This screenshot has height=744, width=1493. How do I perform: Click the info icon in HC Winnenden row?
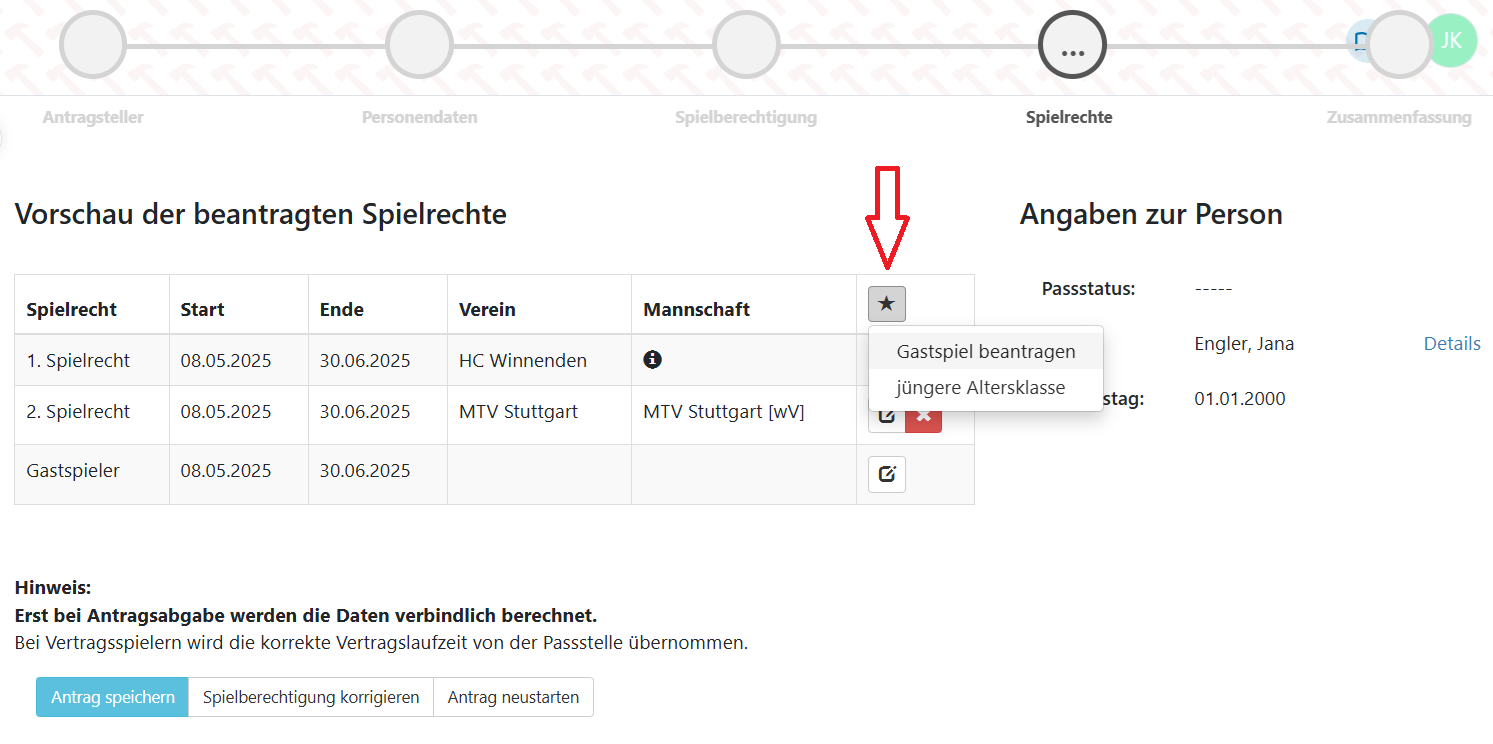pyautogui.click(x=652, y=360)
